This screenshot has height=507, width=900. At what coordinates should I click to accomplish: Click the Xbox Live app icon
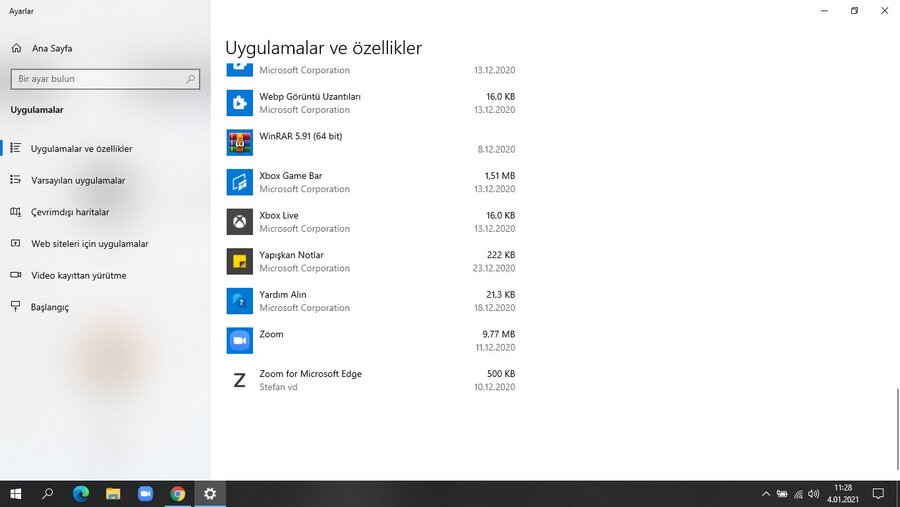[239, 222]
